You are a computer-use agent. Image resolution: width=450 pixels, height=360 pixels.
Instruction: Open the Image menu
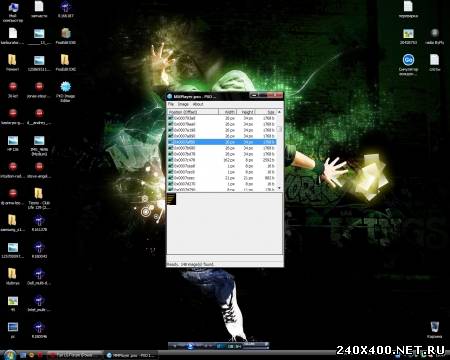(x=183, y=104)
